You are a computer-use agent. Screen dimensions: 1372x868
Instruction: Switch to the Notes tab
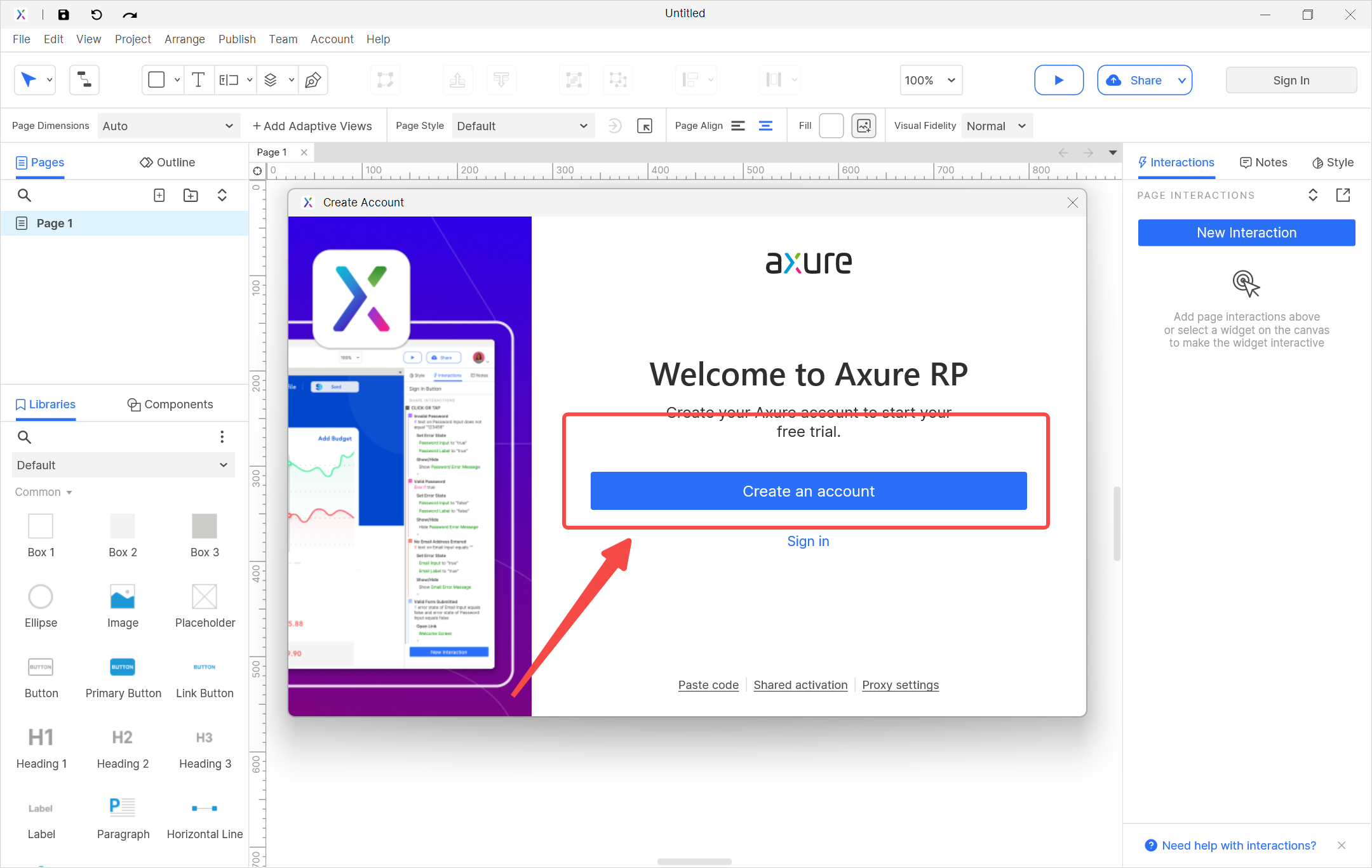(x=1263, y=163)
